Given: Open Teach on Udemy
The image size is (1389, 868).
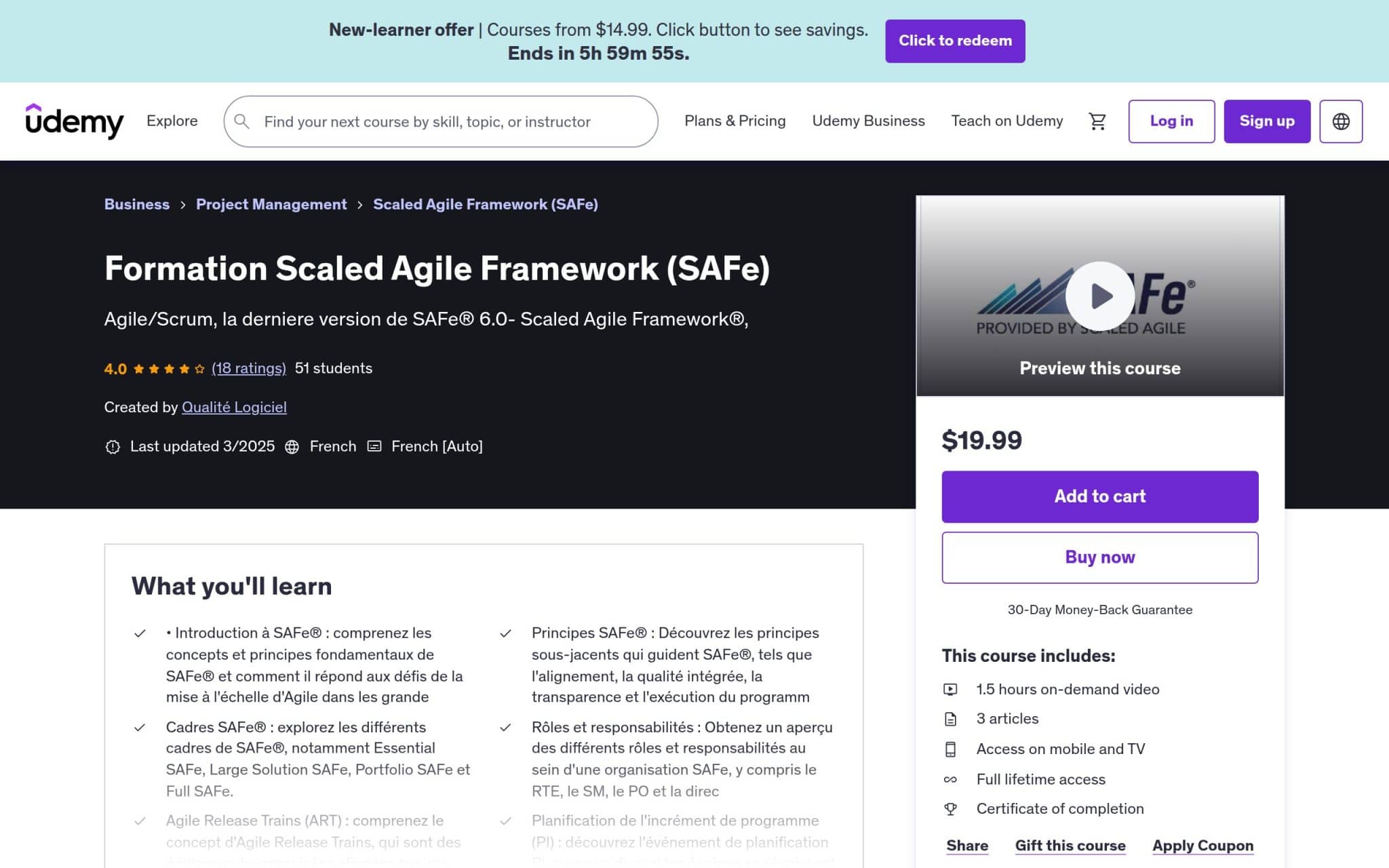Looking at the screenshot, I should pos(1006,121).
